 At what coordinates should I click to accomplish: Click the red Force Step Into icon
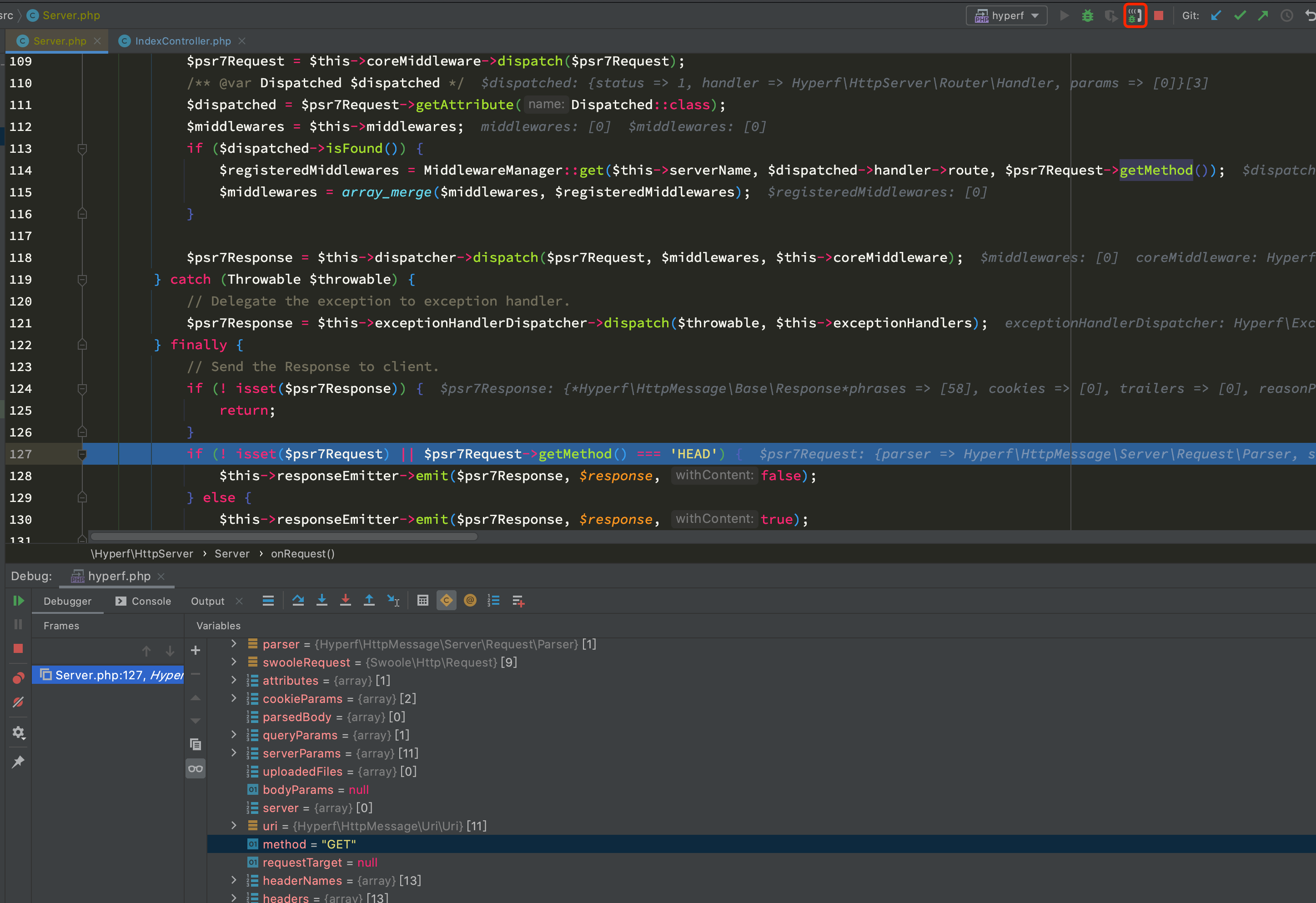click(346, 601)
